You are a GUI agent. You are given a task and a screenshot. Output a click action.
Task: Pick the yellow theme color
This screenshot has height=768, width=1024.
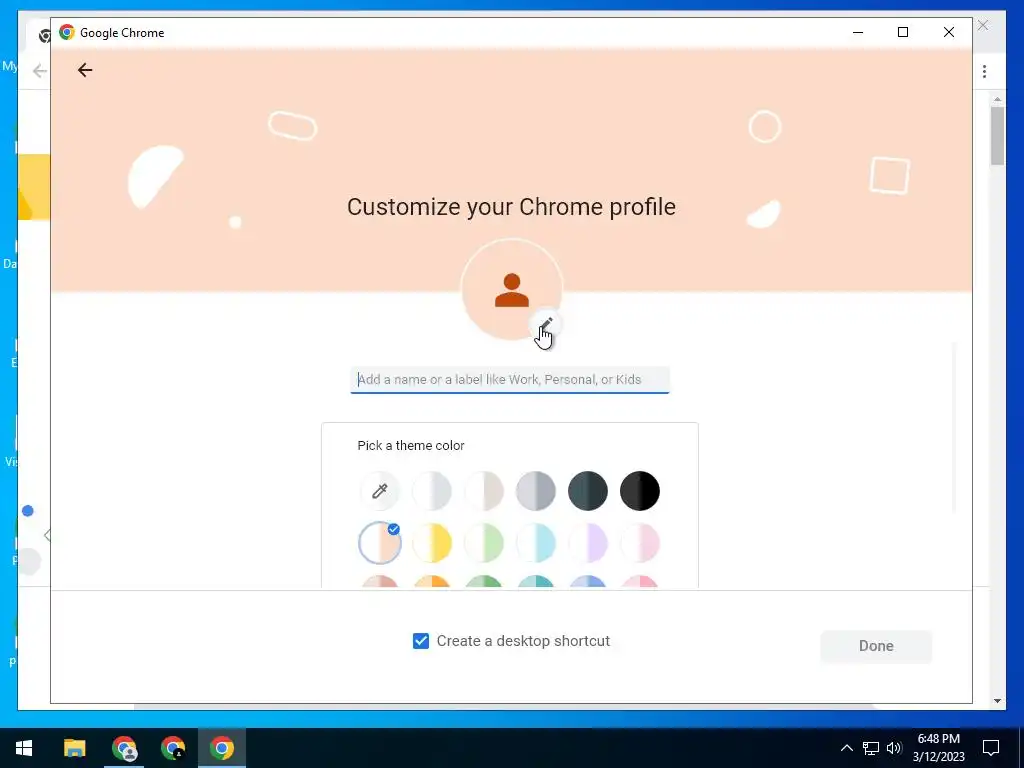click(432, 543)
